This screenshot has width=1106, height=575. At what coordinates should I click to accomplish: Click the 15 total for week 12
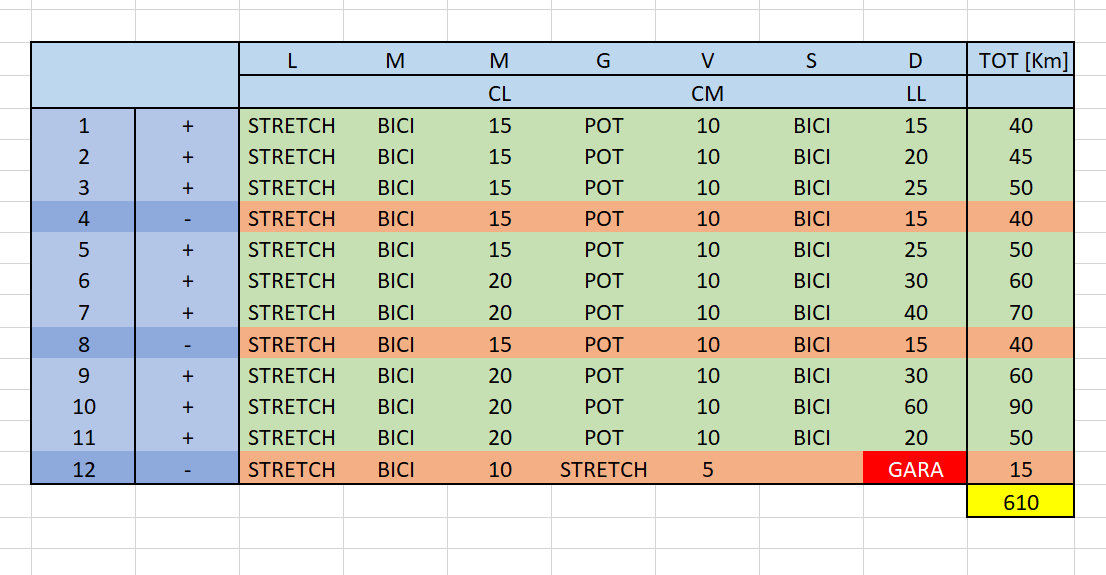(1020, 468)
